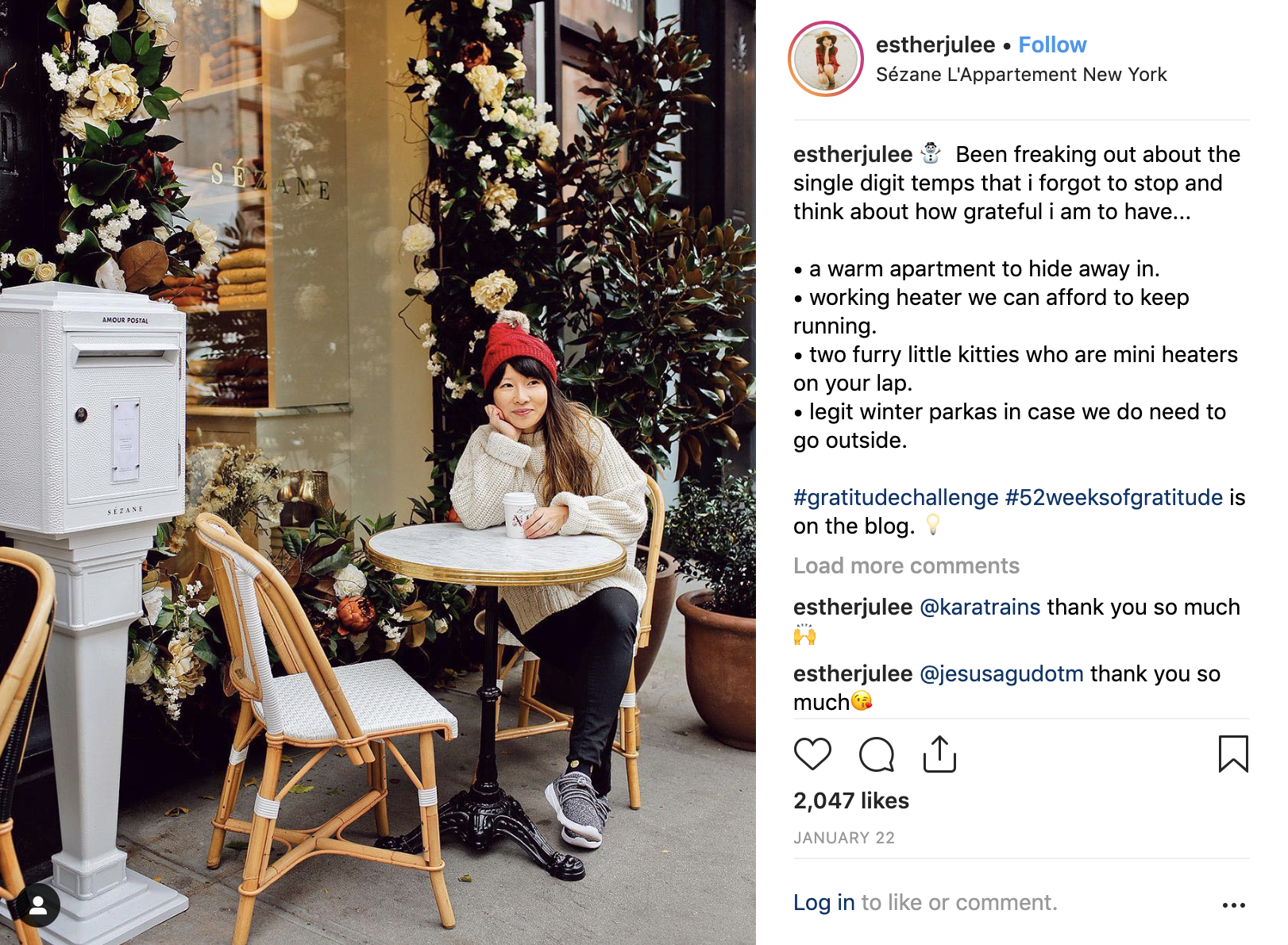Viewport: 1288px width, 945px height.
Task: Visit @jesusagudotm mentioned profile
Action: click(x=1001, y=674)
